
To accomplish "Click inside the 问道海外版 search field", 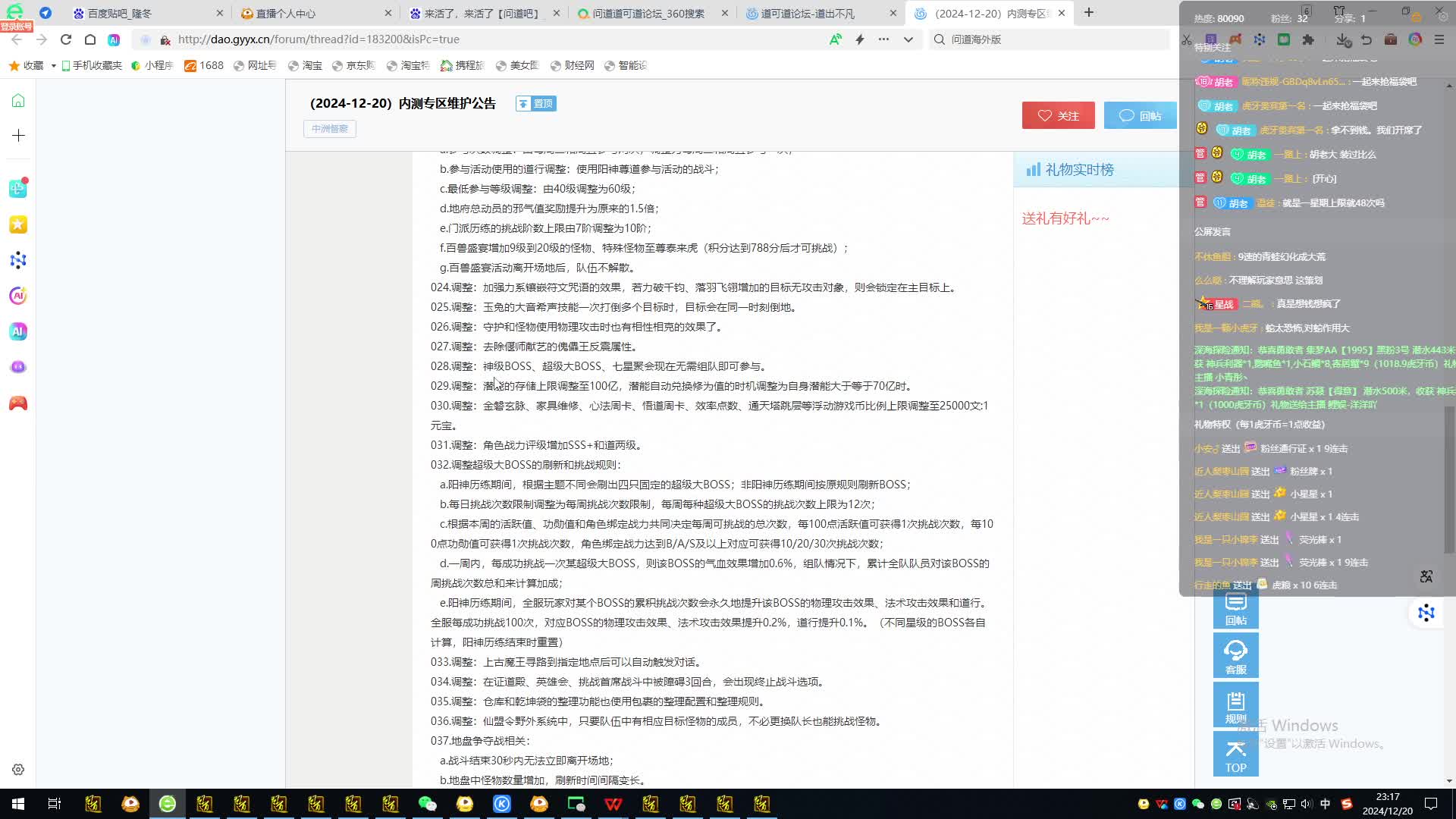I will tap(1046, 39).
